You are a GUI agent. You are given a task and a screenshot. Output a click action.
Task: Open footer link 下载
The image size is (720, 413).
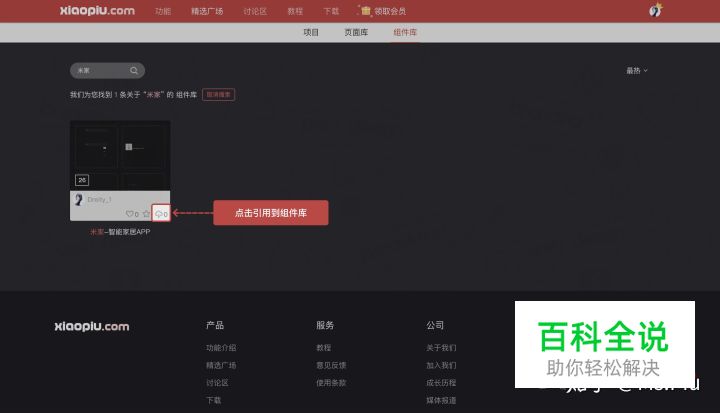[214, 400]
